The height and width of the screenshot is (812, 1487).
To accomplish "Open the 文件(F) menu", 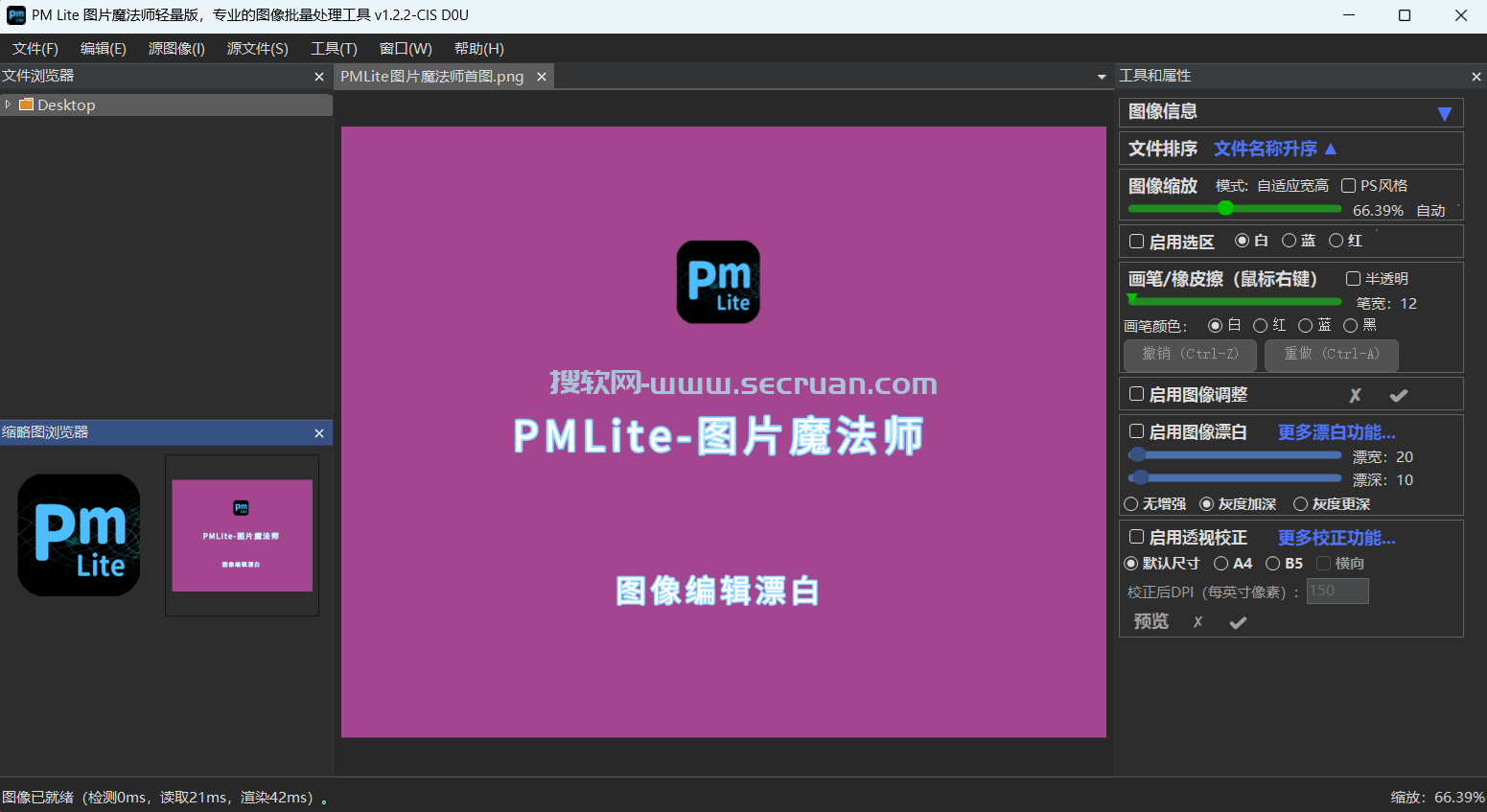I will point(35,49).
